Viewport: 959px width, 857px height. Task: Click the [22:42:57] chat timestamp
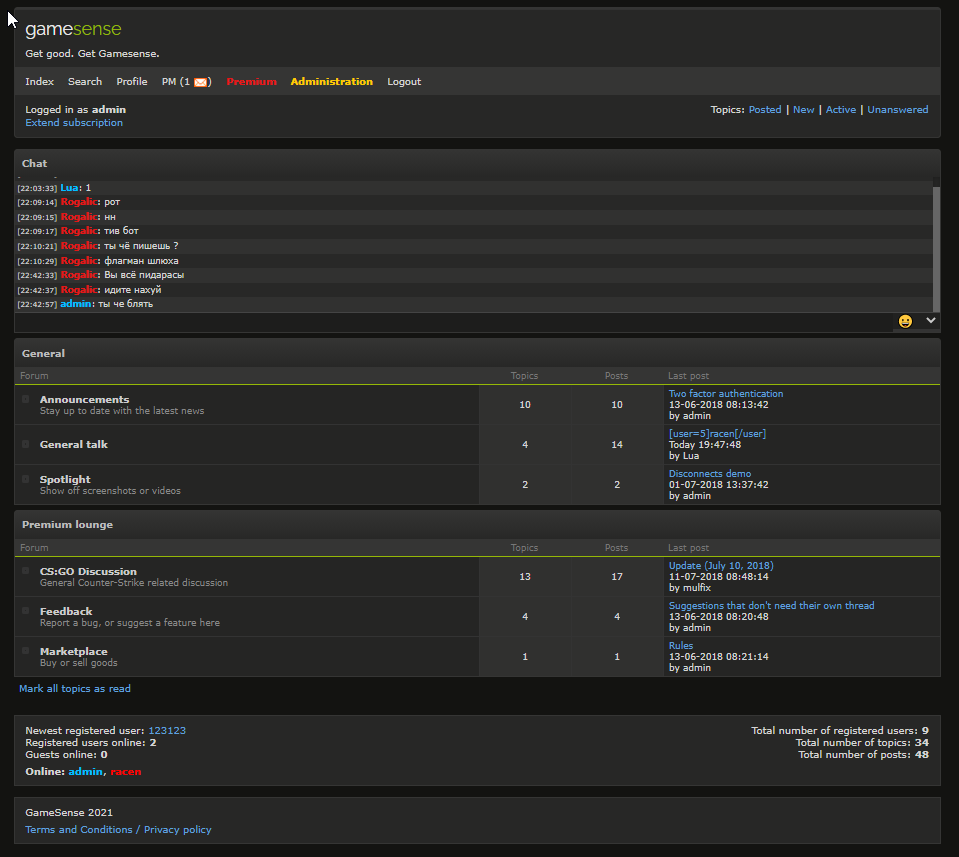pyautogui.click(x=37, y=305)
